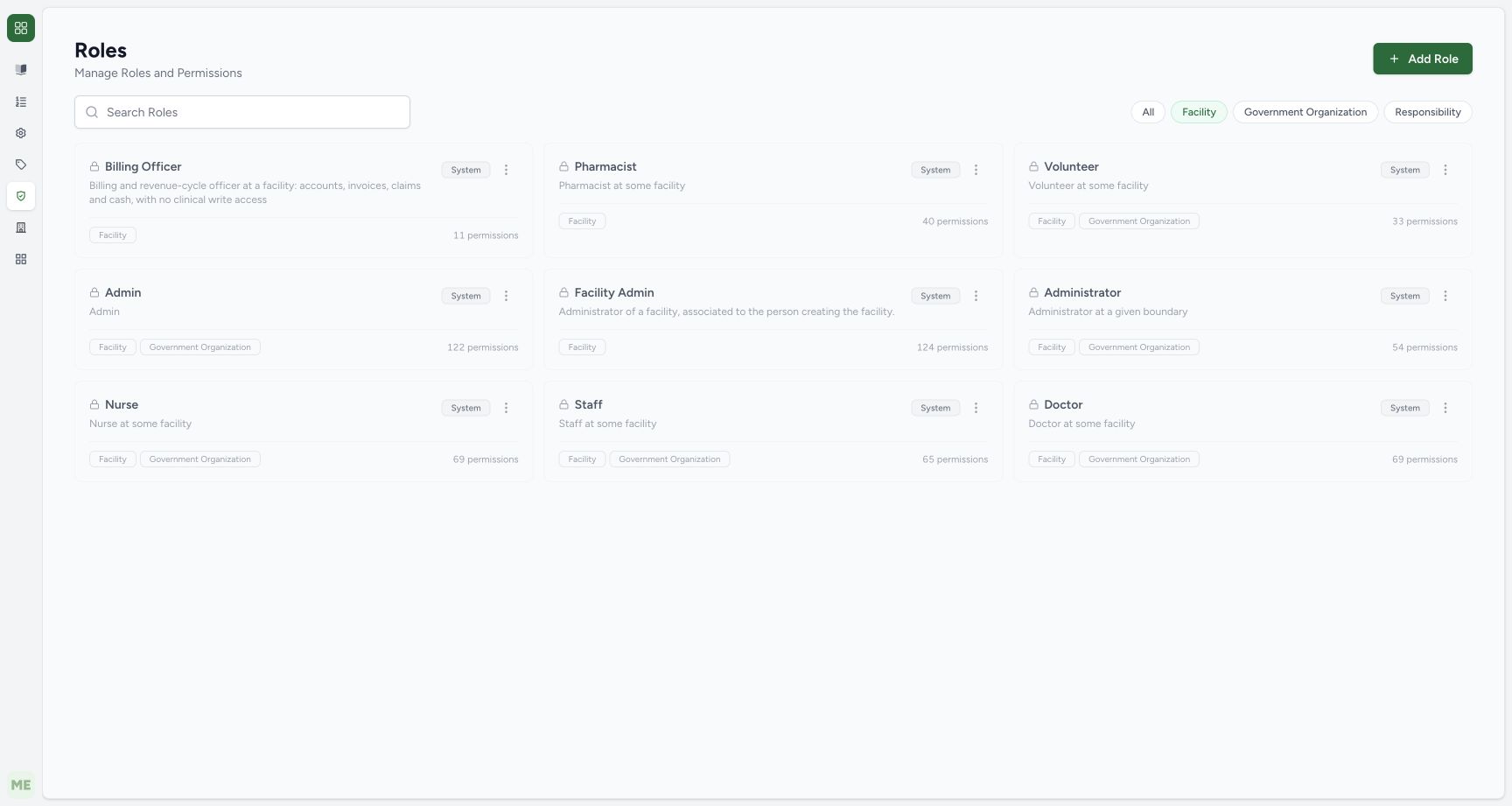
Task: Focus the Search Roles field
Action: pos(242,112)
